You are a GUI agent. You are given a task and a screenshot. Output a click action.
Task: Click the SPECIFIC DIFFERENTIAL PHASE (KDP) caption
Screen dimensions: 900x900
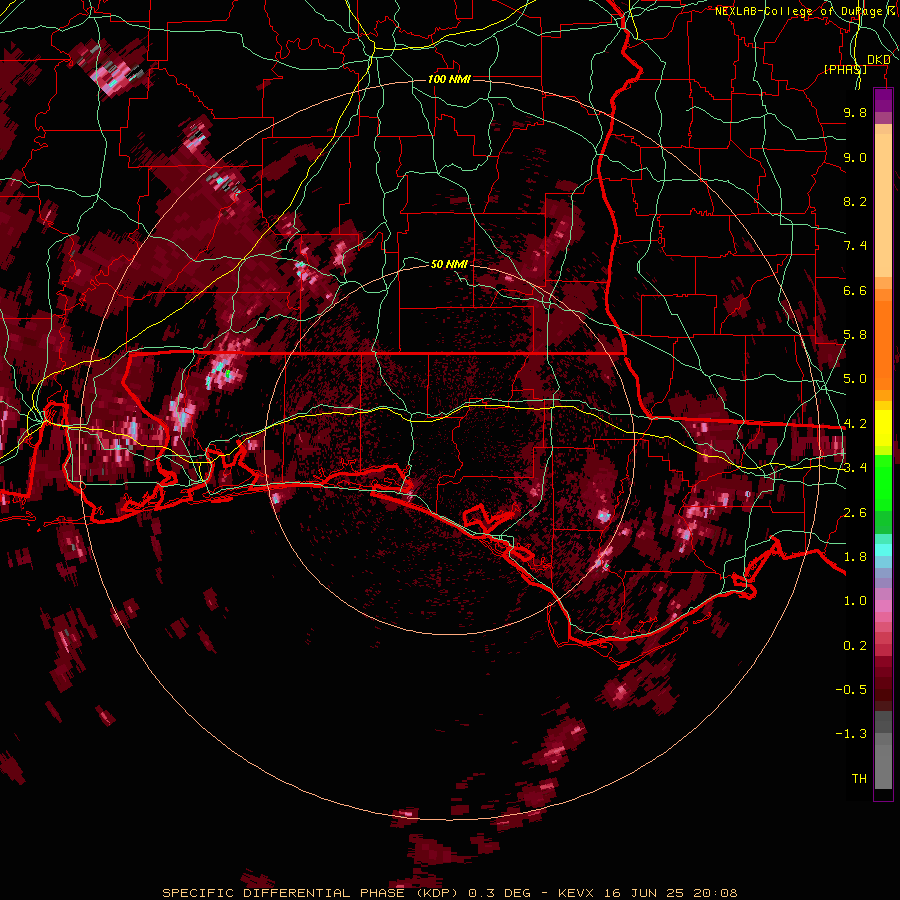point(310,893)
